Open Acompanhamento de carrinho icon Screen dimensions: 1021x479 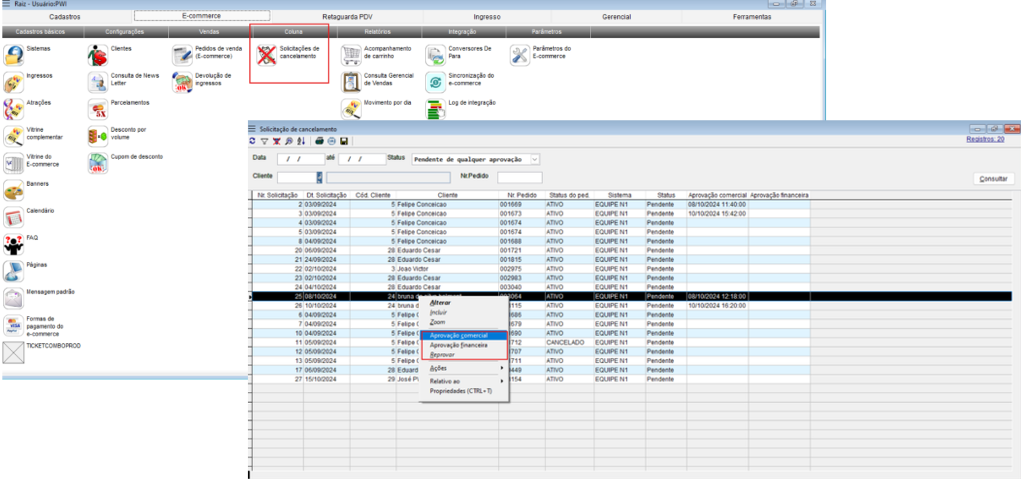click(350, 54)
